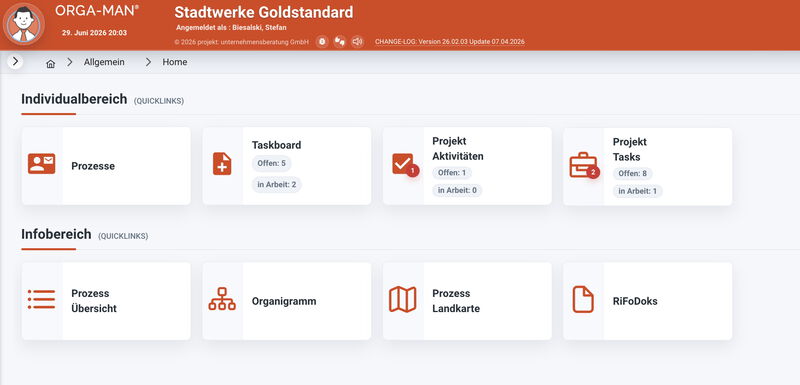Click the Taskboard 'Offen: 5' badge
800x385 pixels.
coord(271,164)
